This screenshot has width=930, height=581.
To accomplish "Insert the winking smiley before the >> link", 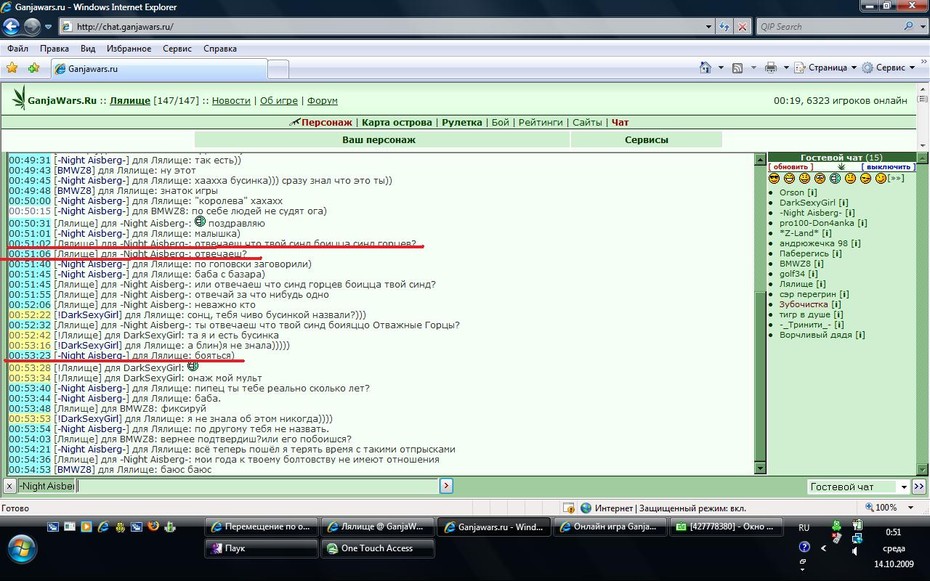I will pos(881,178).
